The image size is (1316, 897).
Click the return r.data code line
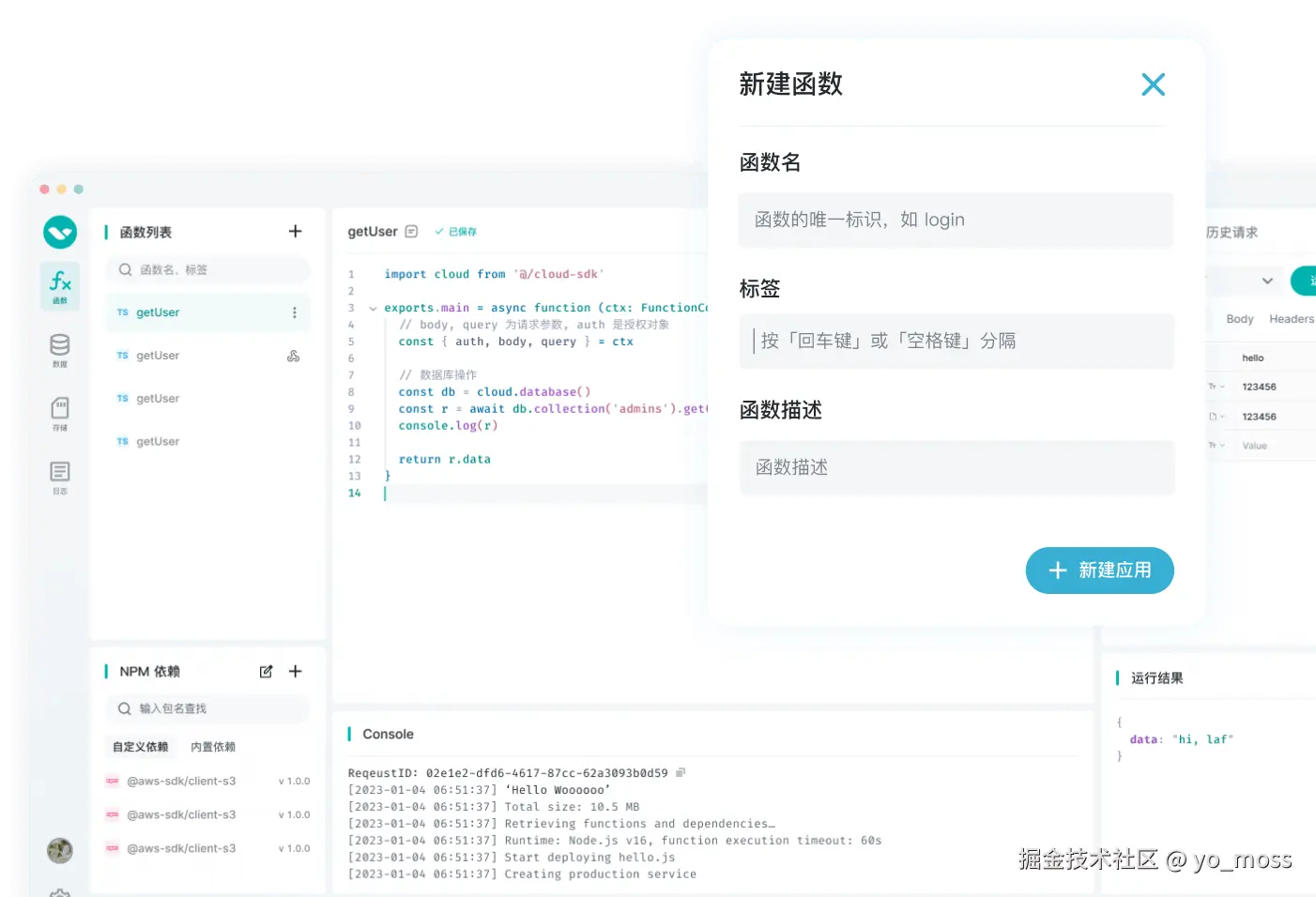click(445, 459)
